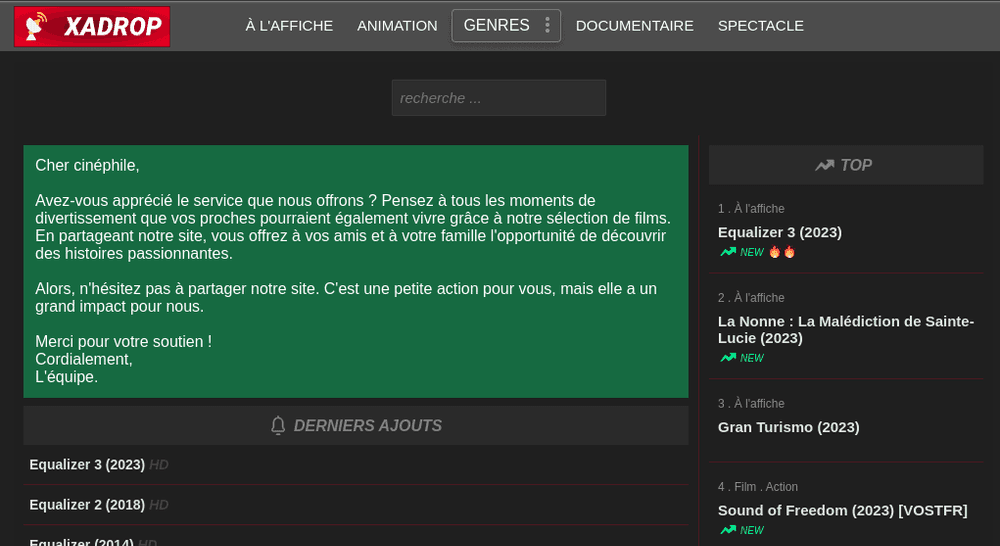Image resolution: width=1000 pixels, height=546 pixels.
Task: Select the SPECTACLE menu item
Action: tap(760, 26)
